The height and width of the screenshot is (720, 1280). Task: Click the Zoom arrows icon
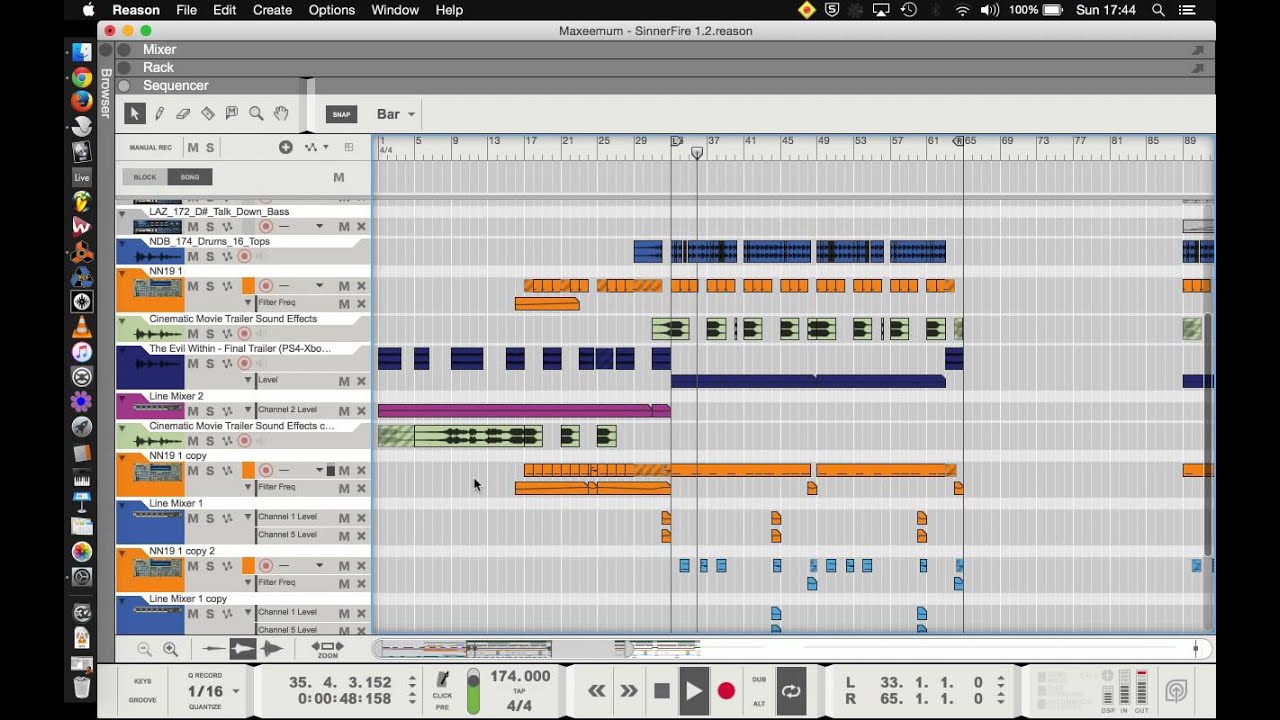[327, 649]
